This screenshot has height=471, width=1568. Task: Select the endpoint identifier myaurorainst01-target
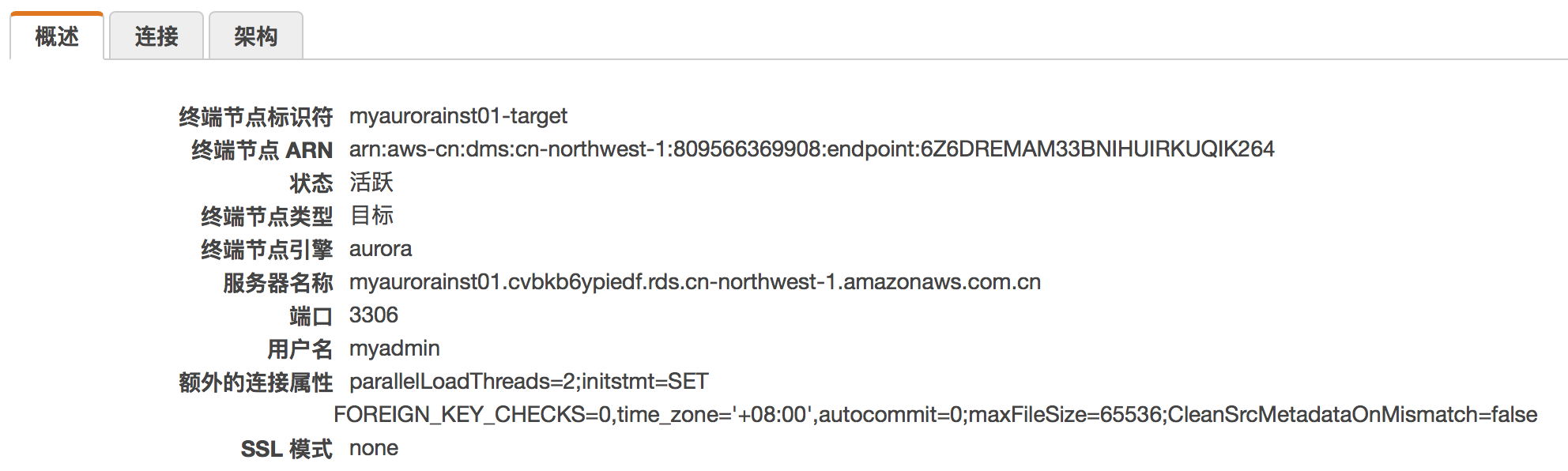coord(458,116)
